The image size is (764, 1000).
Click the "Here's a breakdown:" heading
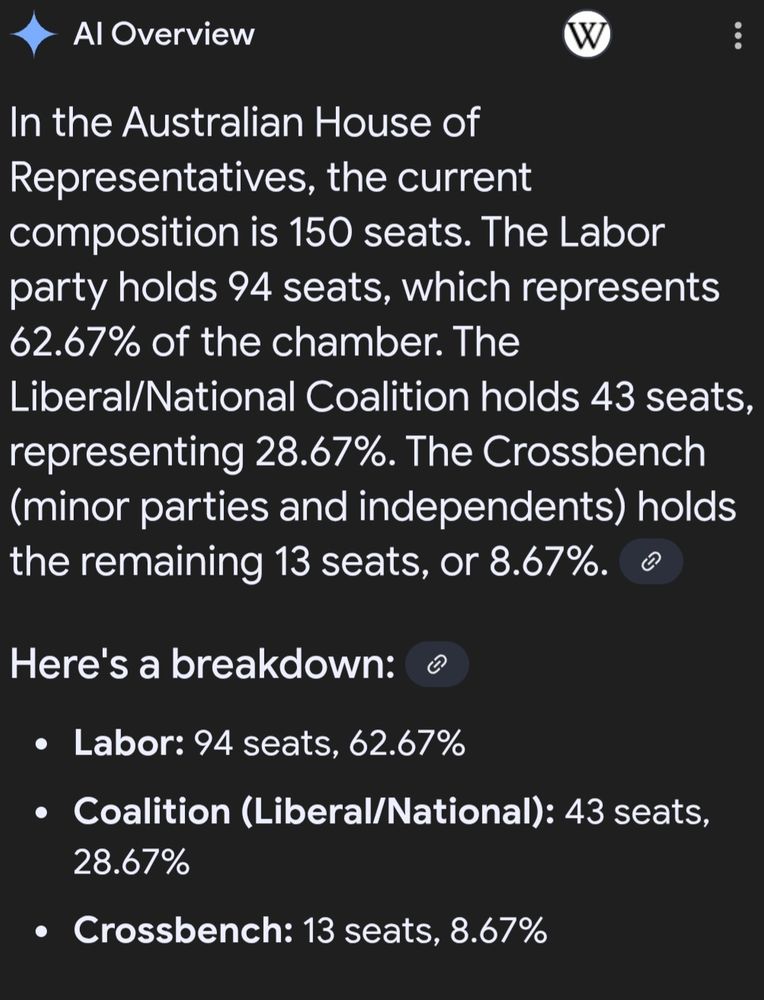(202, 666)
